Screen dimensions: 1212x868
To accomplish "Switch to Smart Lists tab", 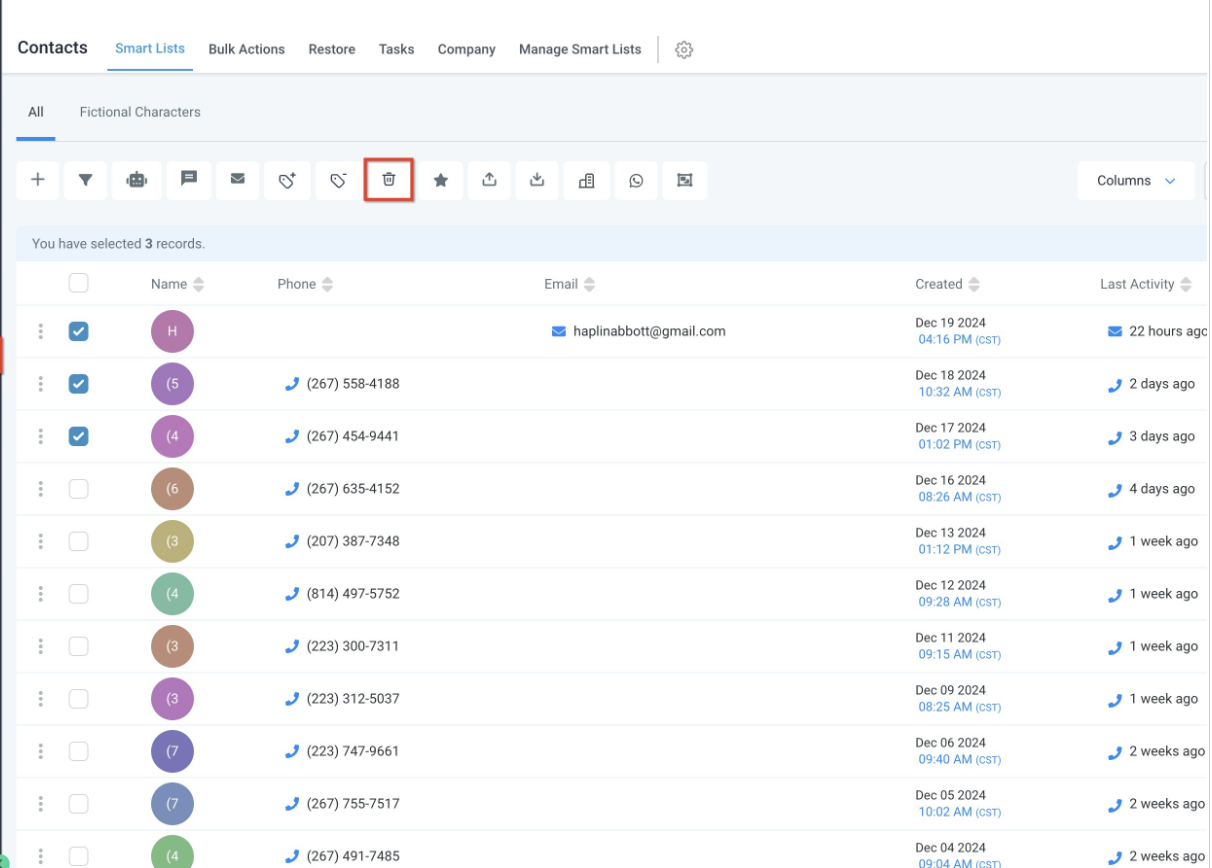I will click(x=150, y=48).
